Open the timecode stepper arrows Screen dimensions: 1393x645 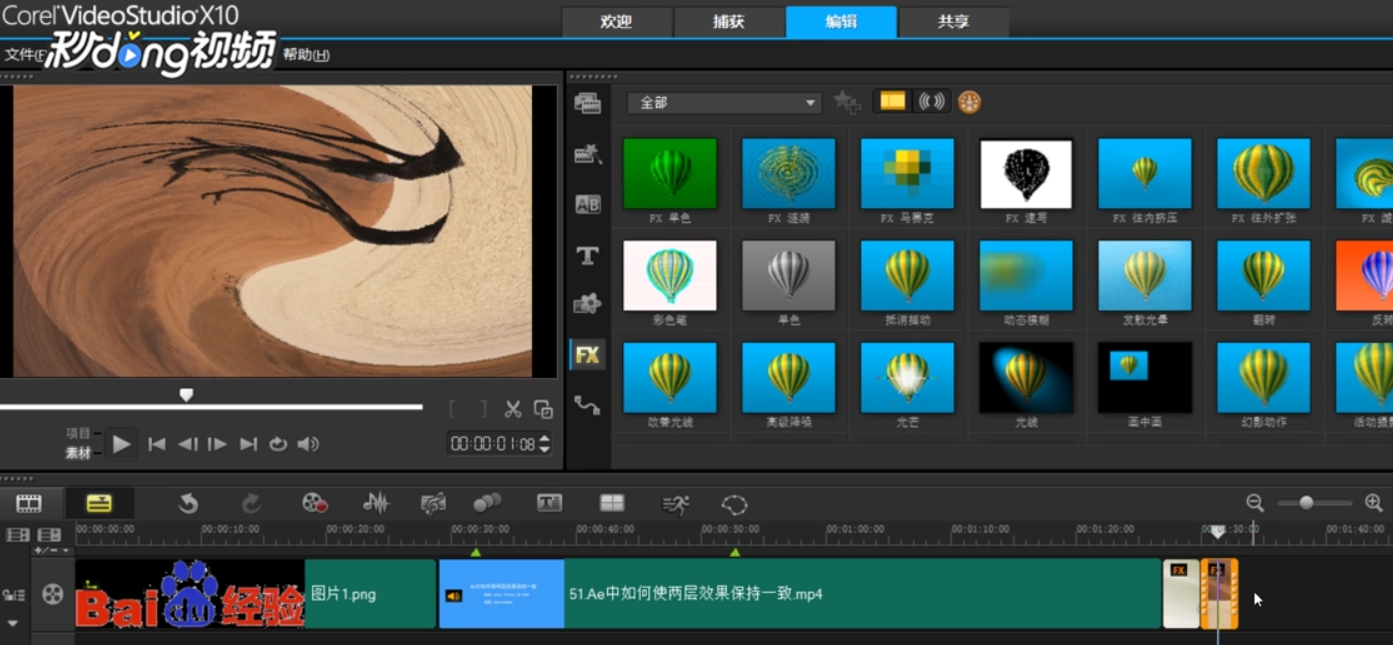[543, 443]
